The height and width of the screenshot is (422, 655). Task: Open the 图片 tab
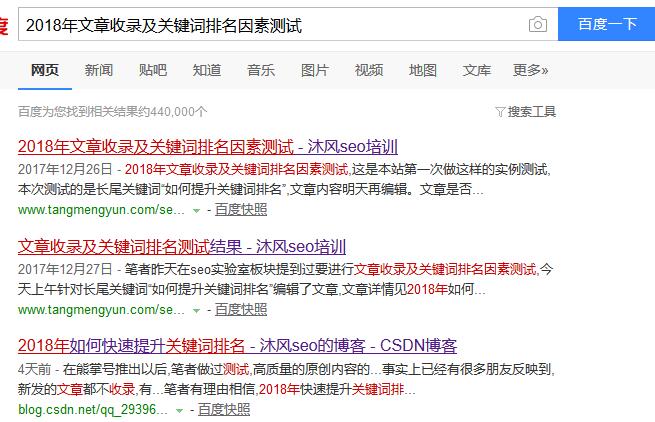click(315, 70)
